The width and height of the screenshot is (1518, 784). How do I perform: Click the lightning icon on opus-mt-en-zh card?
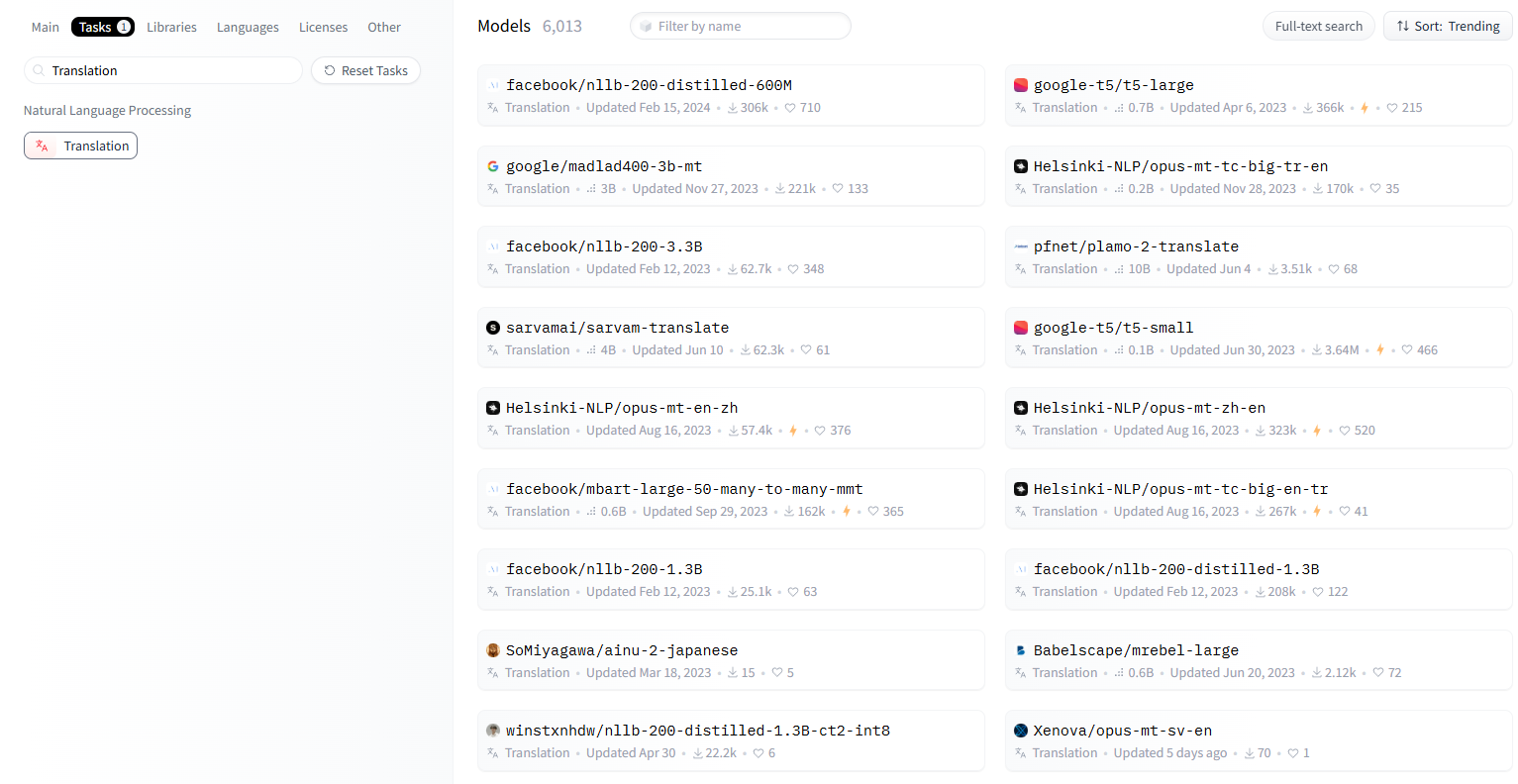pos(792,431)
